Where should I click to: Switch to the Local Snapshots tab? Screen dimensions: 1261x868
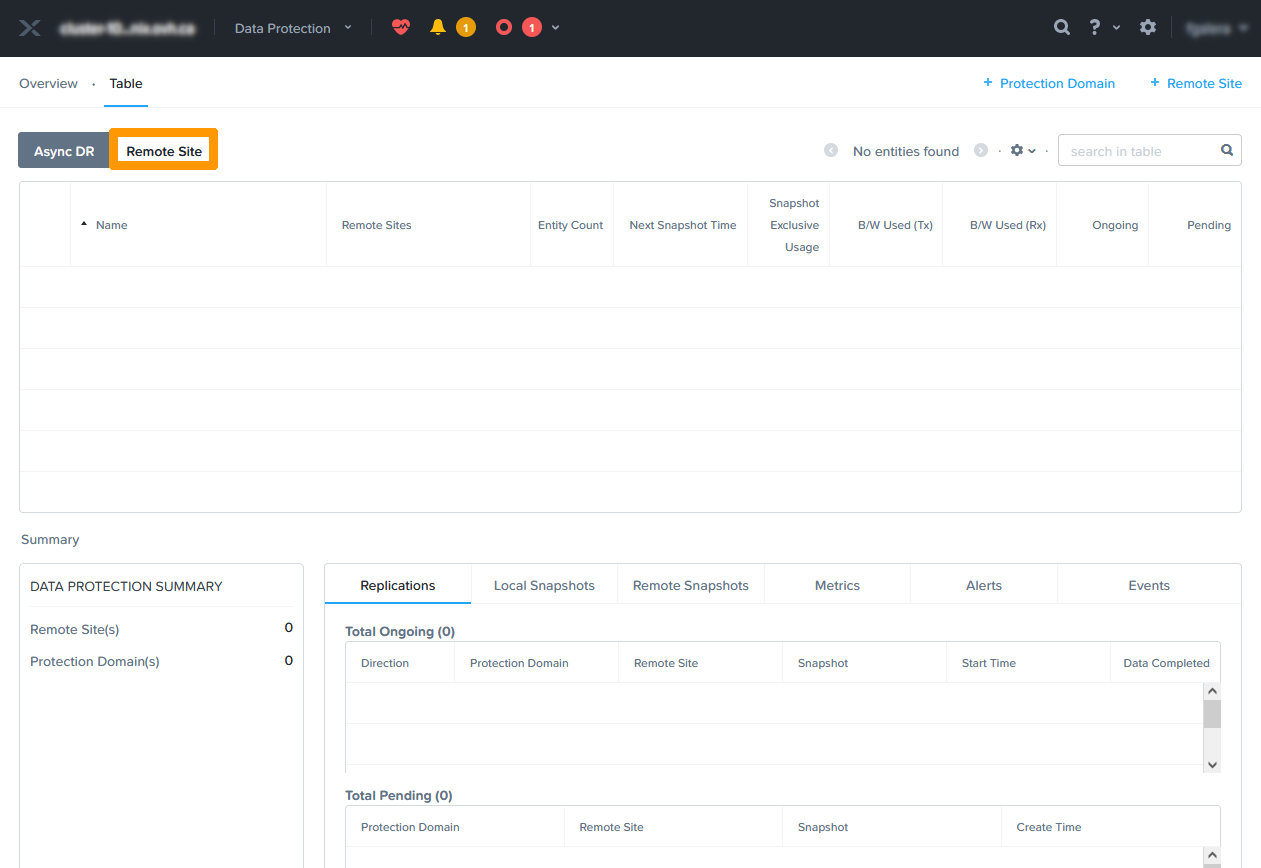[x=544, y=585]
